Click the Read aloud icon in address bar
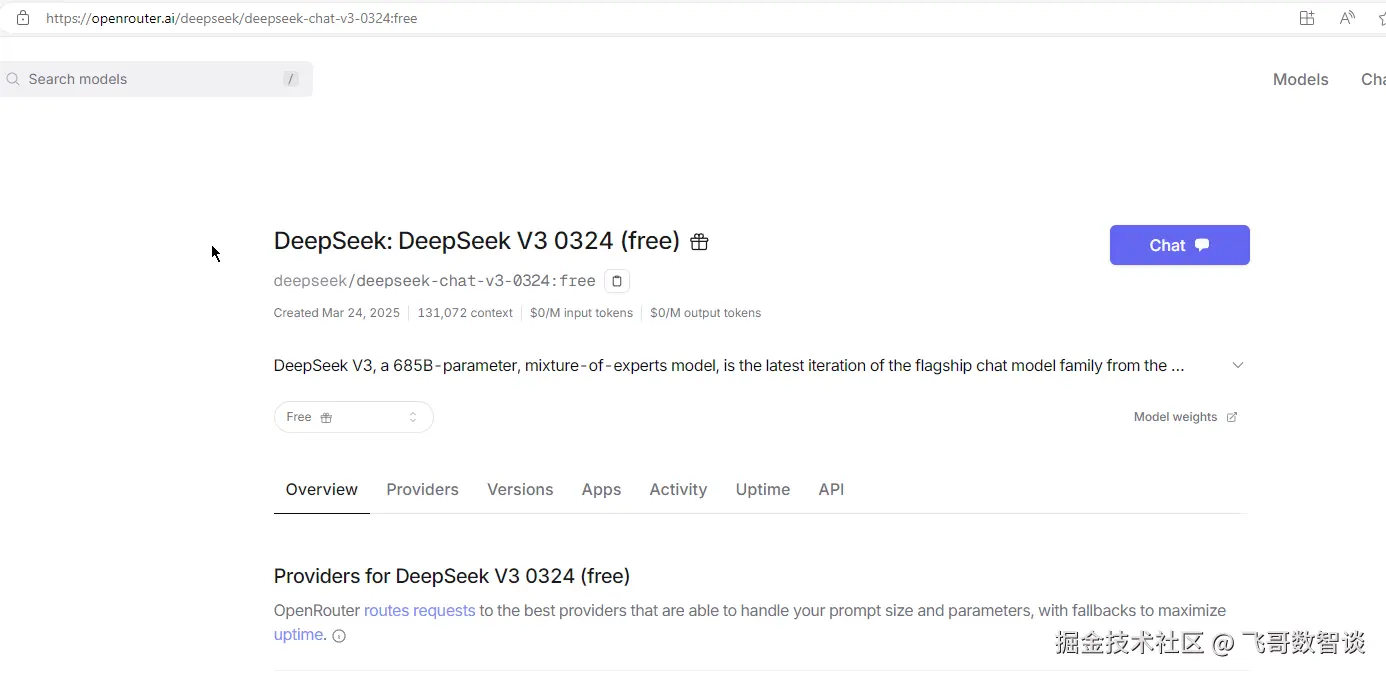Screen dimensions: 1386x677 1347,18
